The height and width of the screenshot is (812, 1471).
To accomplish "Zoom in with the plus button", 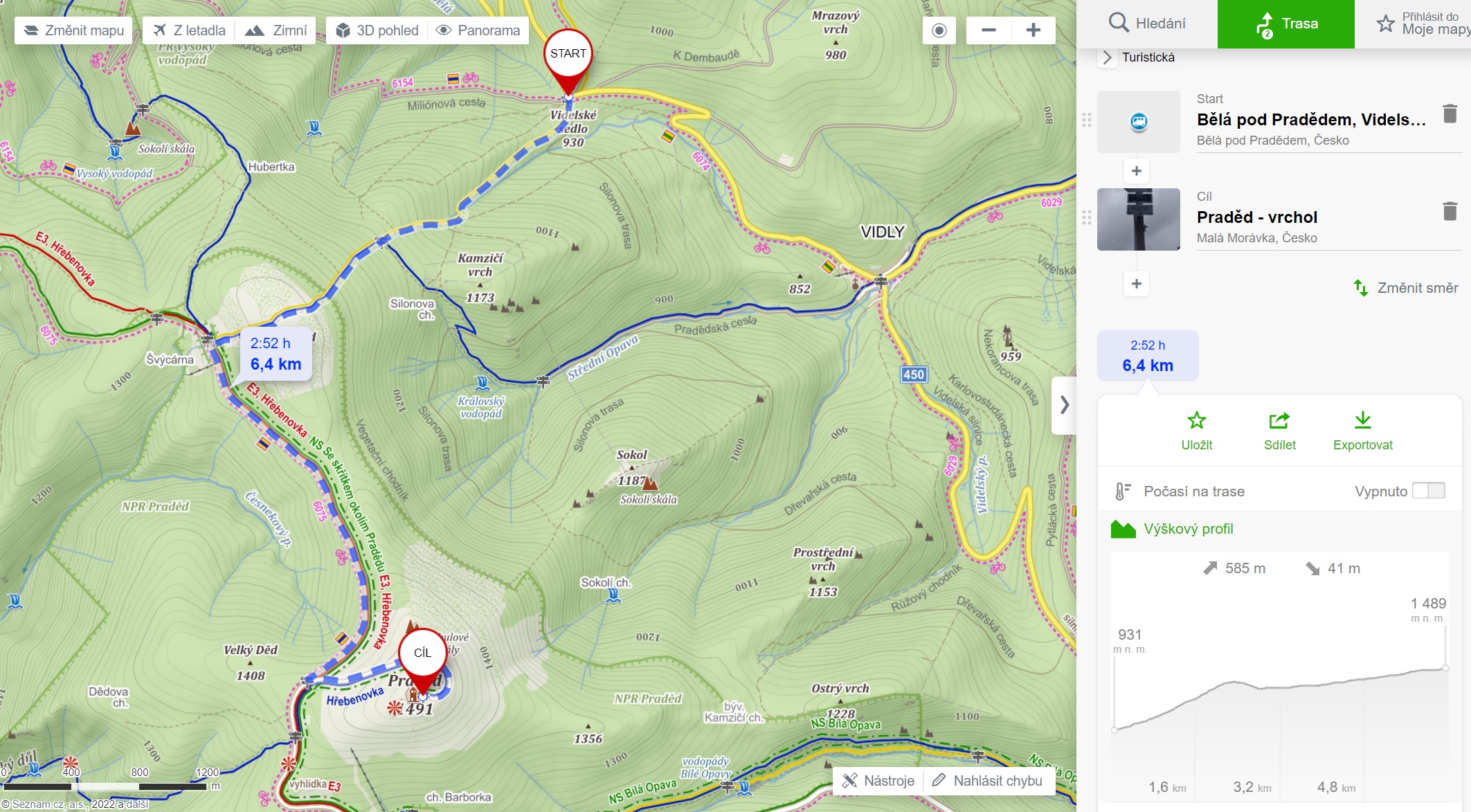I will [1034, 30].
